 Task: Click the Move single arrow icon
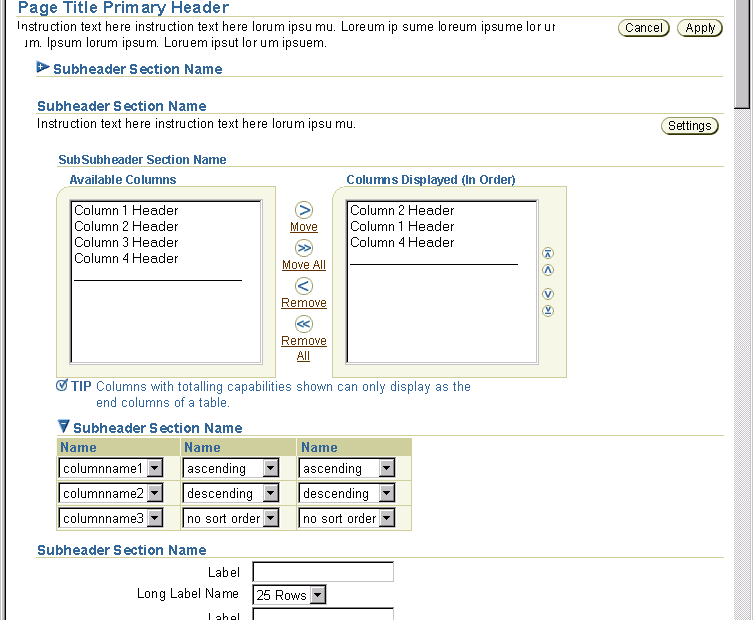[x=304, y=210]
